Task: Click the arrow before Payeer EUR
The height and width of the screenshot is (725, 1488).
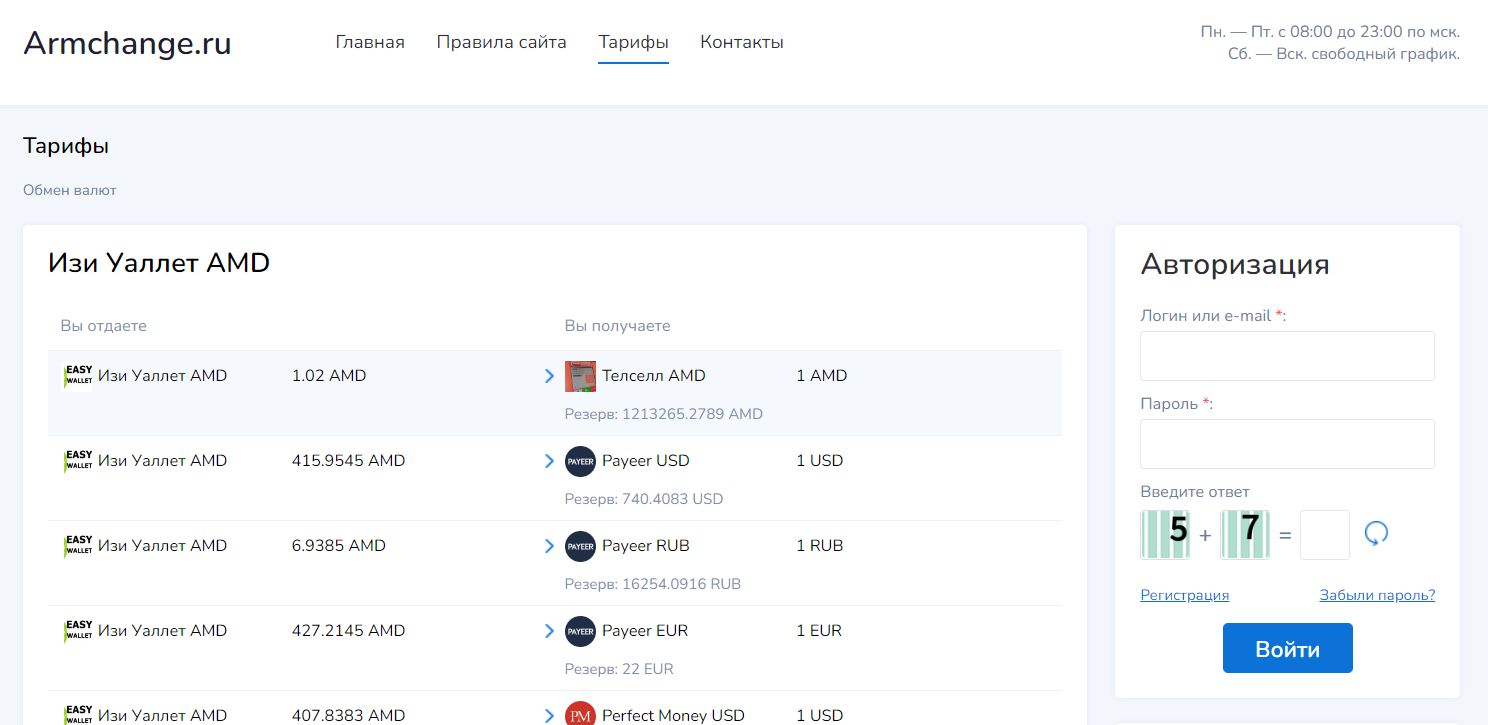Action: pos(549,631)
